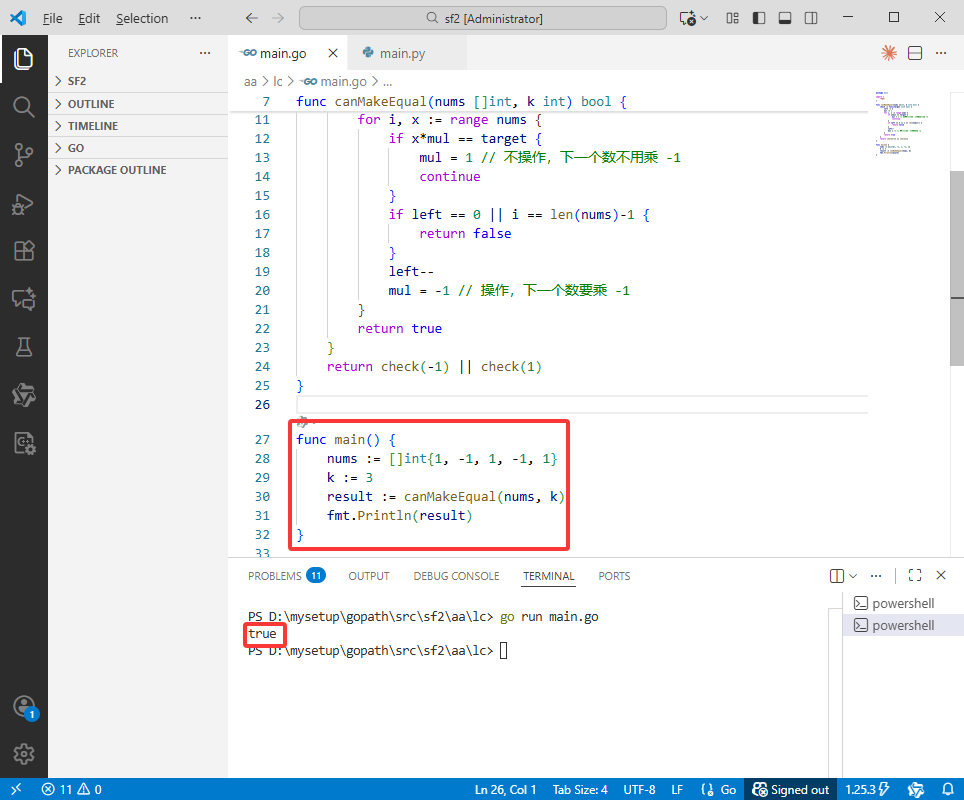The image size is (964, 800).
Task: Select second powershell terminal in list
Action: (x=903, y=625)
